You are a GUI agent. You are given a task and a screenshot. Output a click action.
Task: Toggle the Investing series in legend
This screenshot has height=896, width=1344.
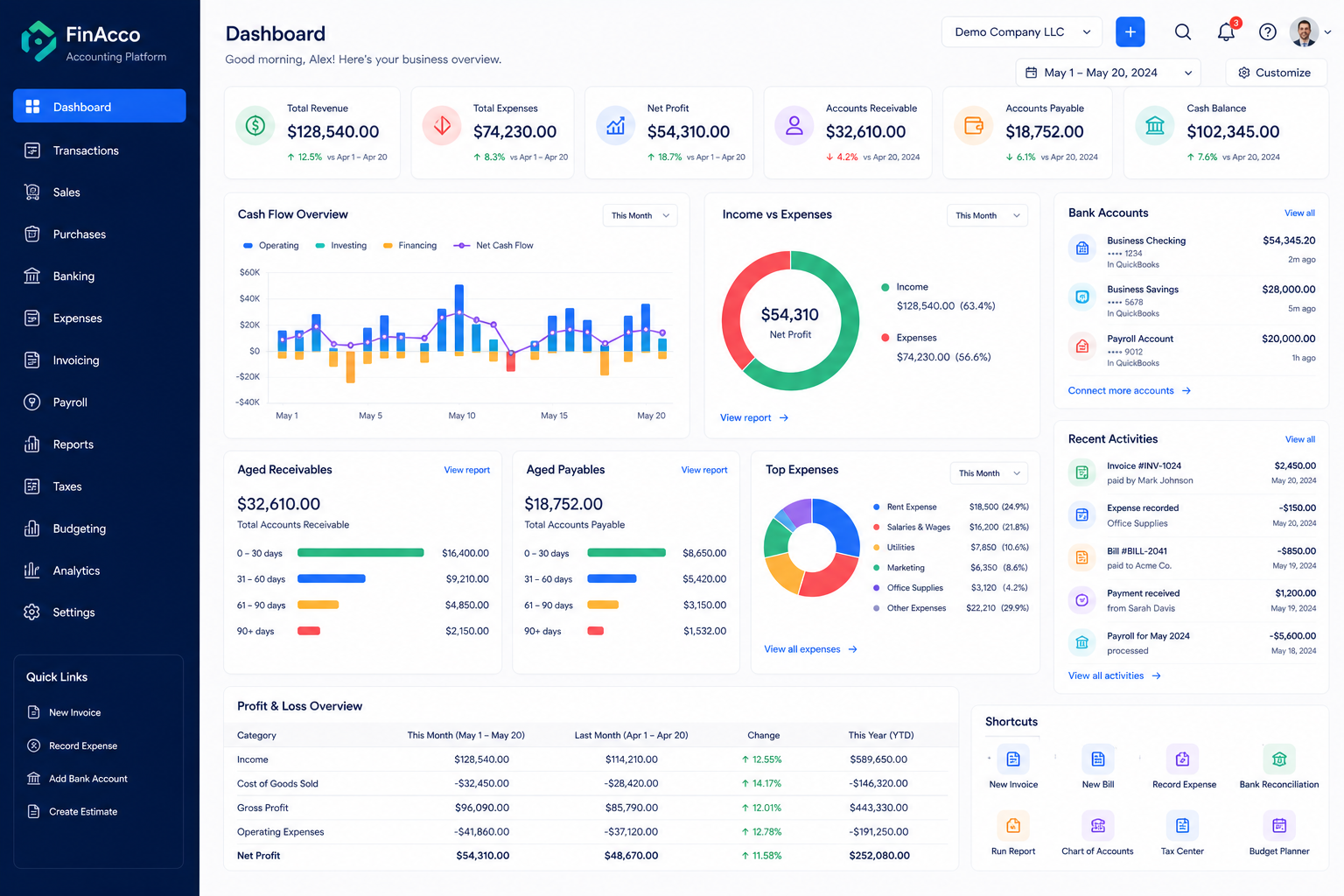click(x=341, y=246)
